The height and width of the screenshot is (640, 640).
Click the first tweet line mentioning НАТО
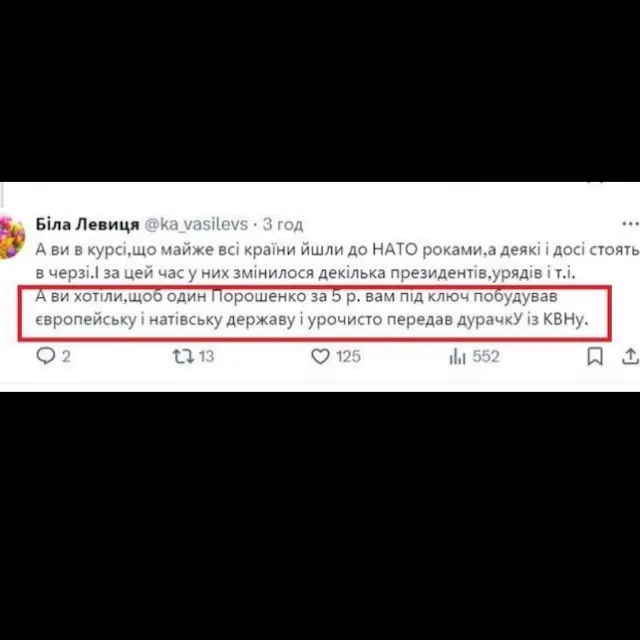pos(337,249)
